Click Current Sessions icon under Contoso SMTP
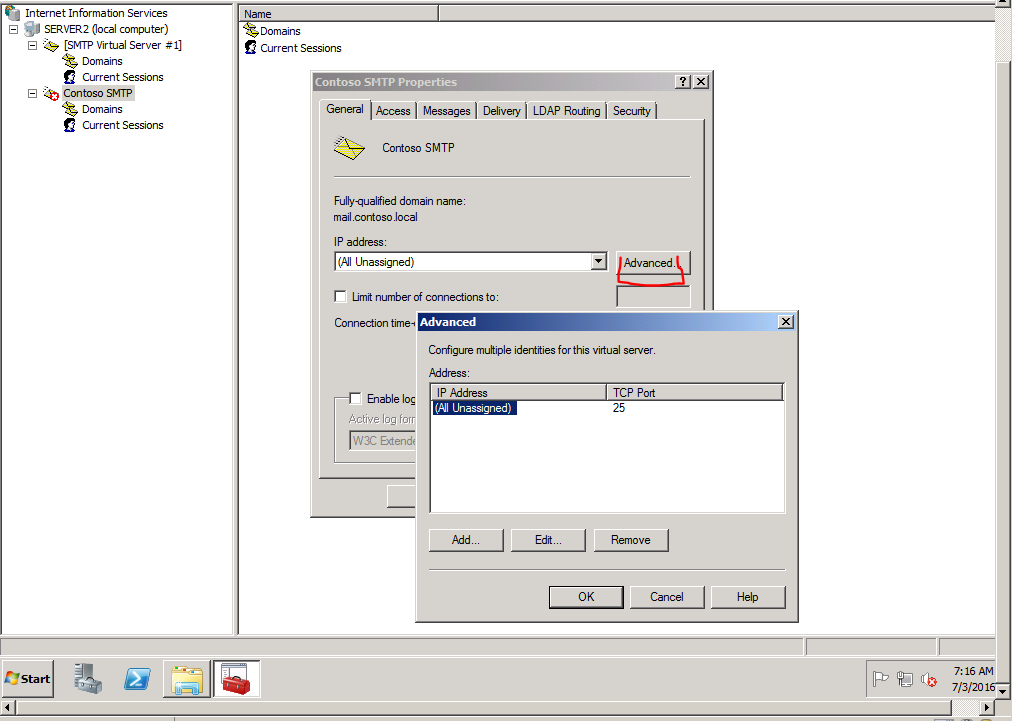 coord(70,125)
